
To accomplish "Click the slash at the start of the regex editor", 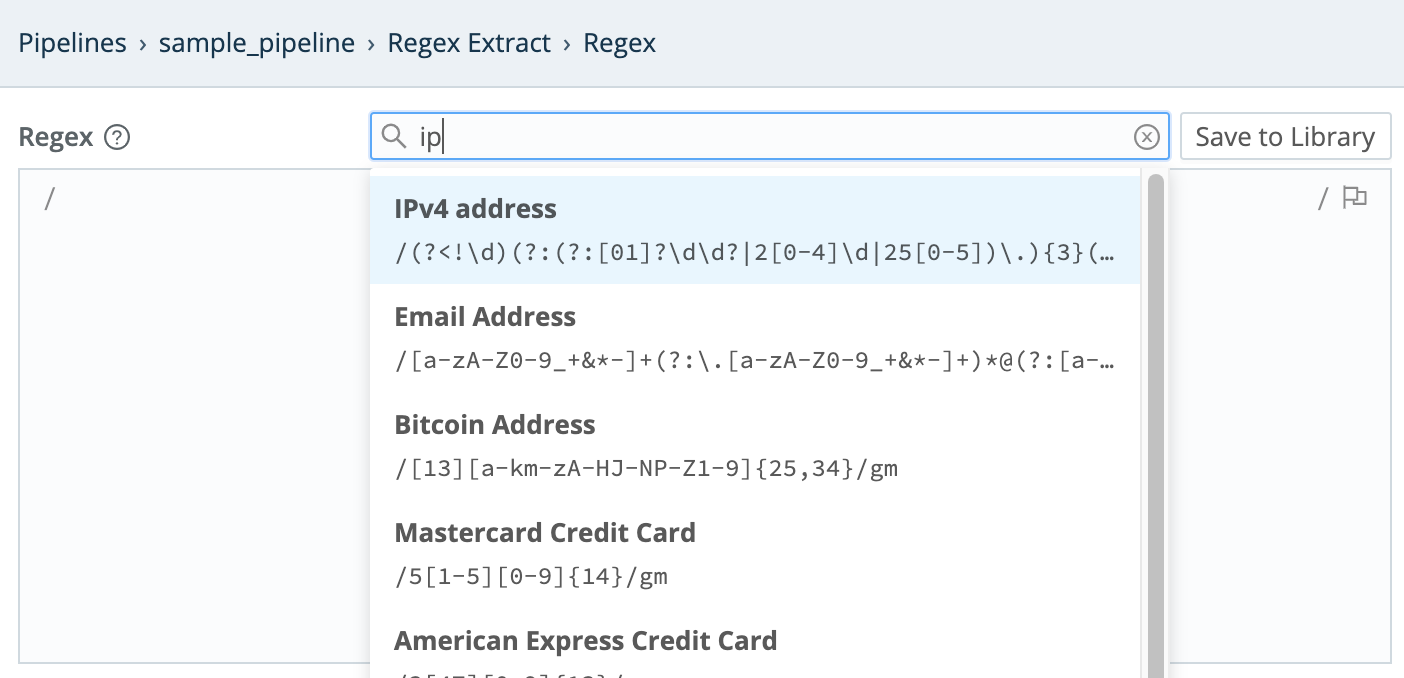I will pos(47,197).
